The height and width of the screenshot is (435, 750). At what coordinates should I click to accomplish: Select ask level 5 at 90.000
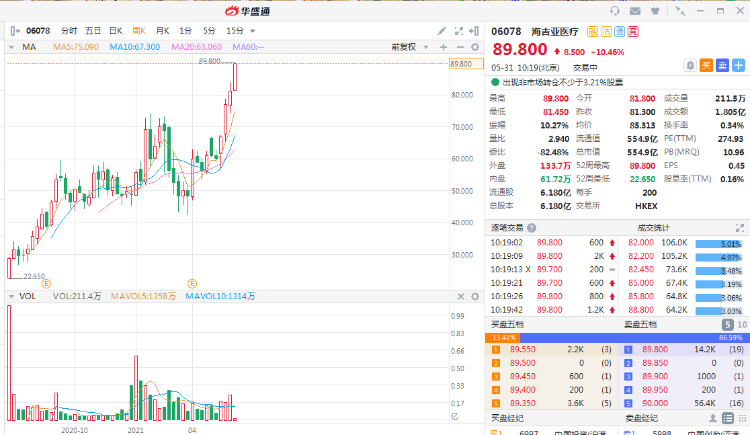[x=684, y=403]
